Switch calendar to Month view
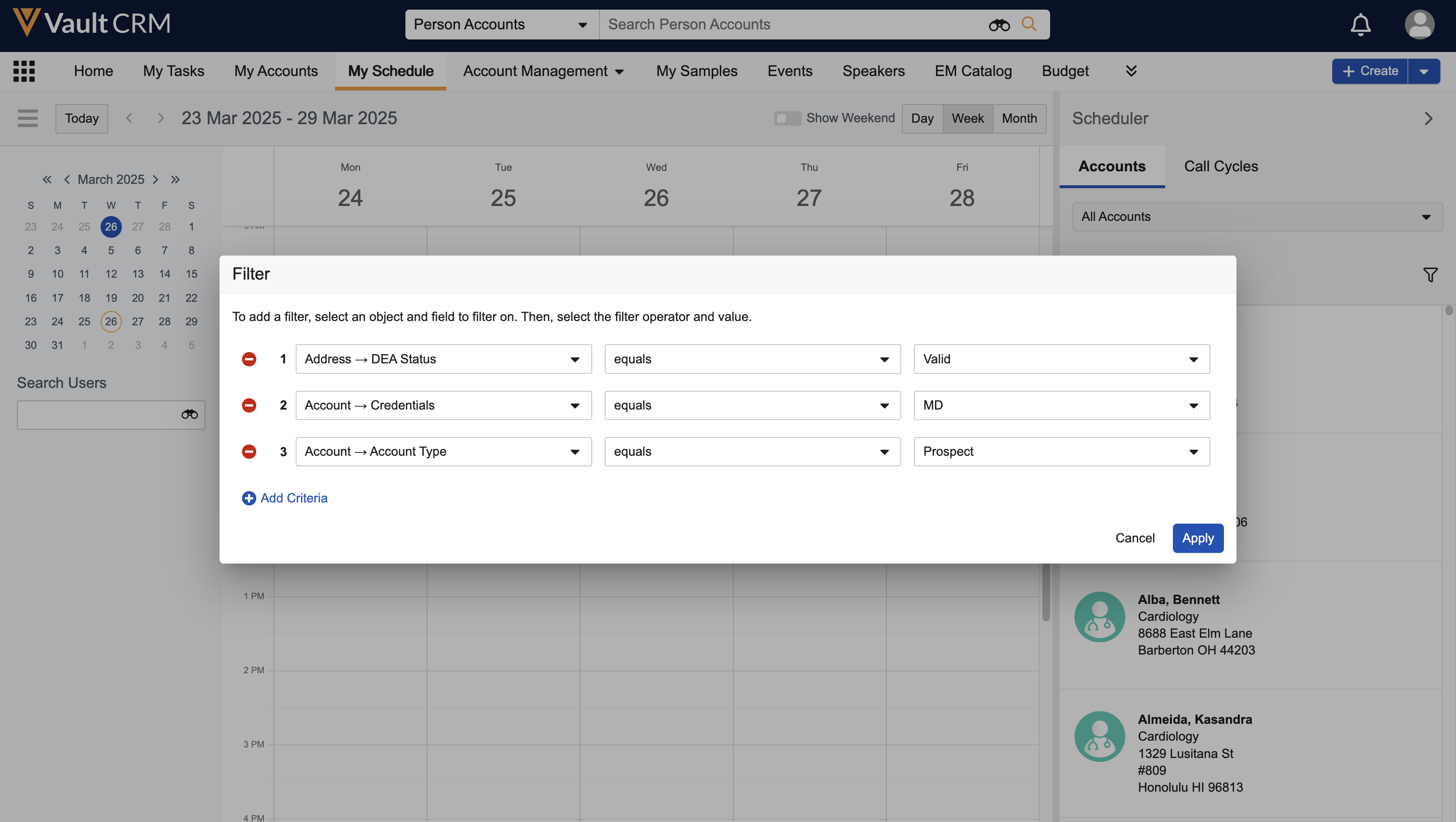Image resolution: width=1456 pixels, height=822 pixels. click(1019, 119)
